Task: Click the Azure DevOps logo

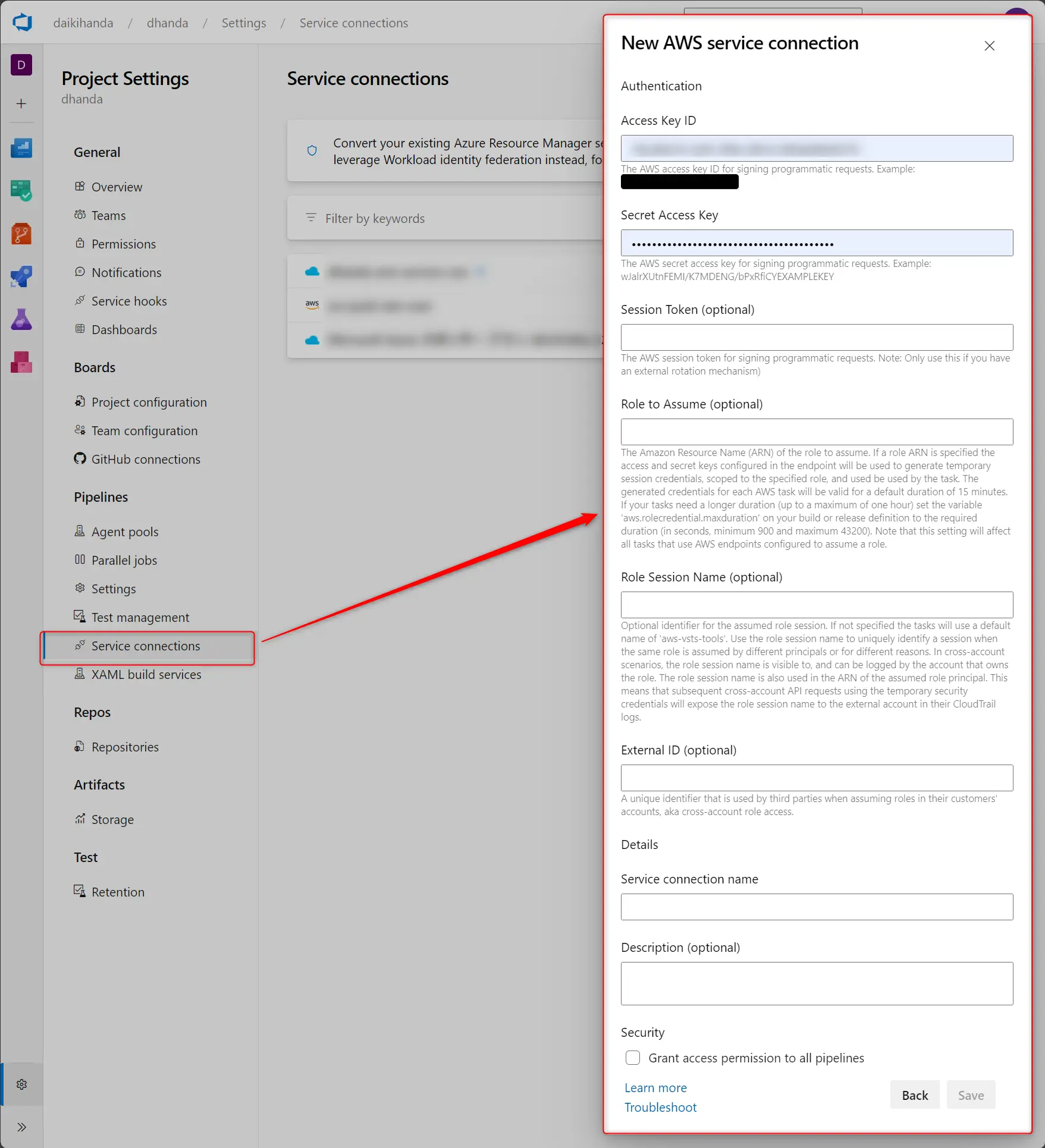Action: pos(22,23)
